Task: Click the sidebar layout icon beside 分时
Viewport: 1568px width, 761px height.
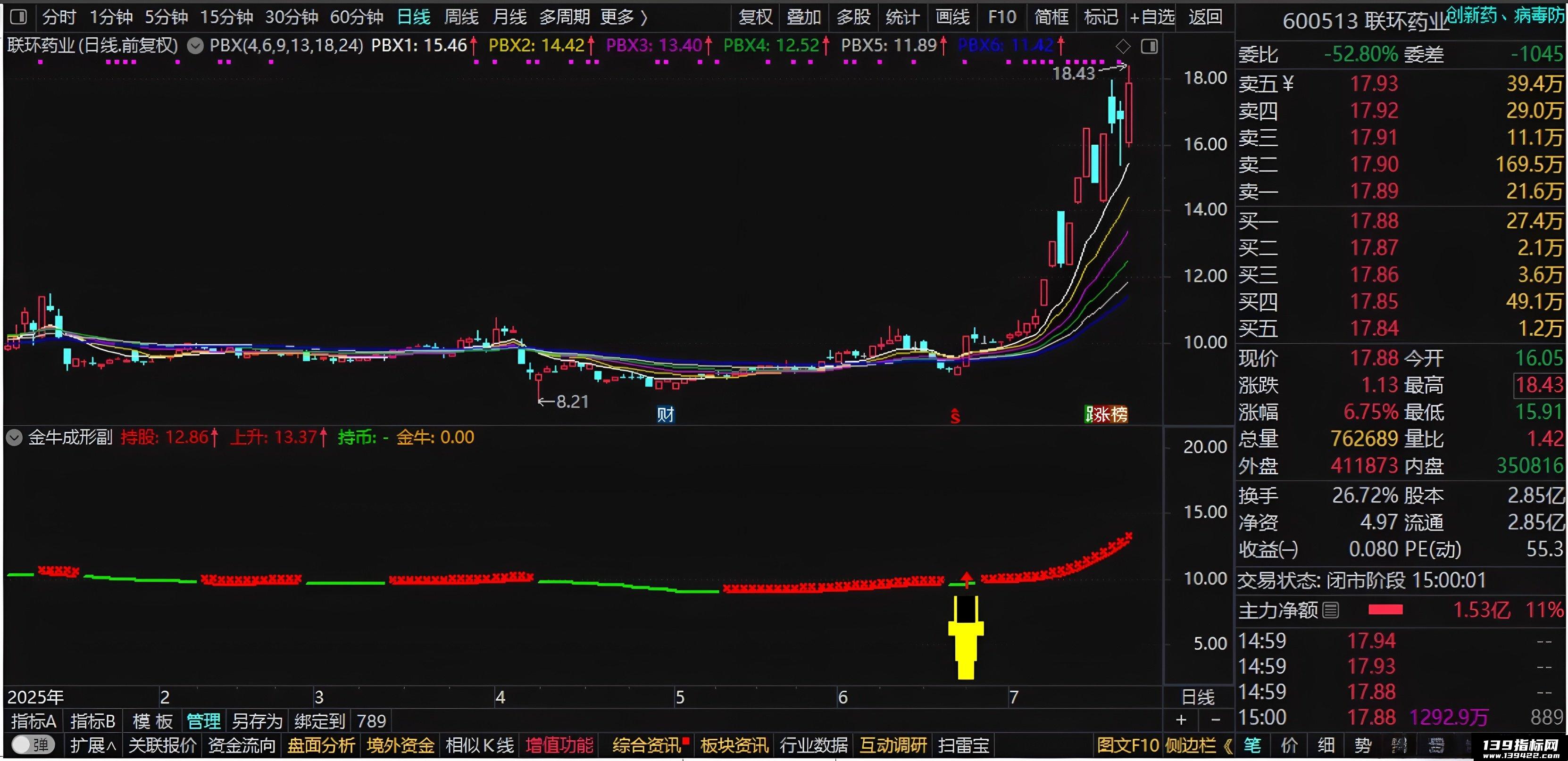Action: 19,17
